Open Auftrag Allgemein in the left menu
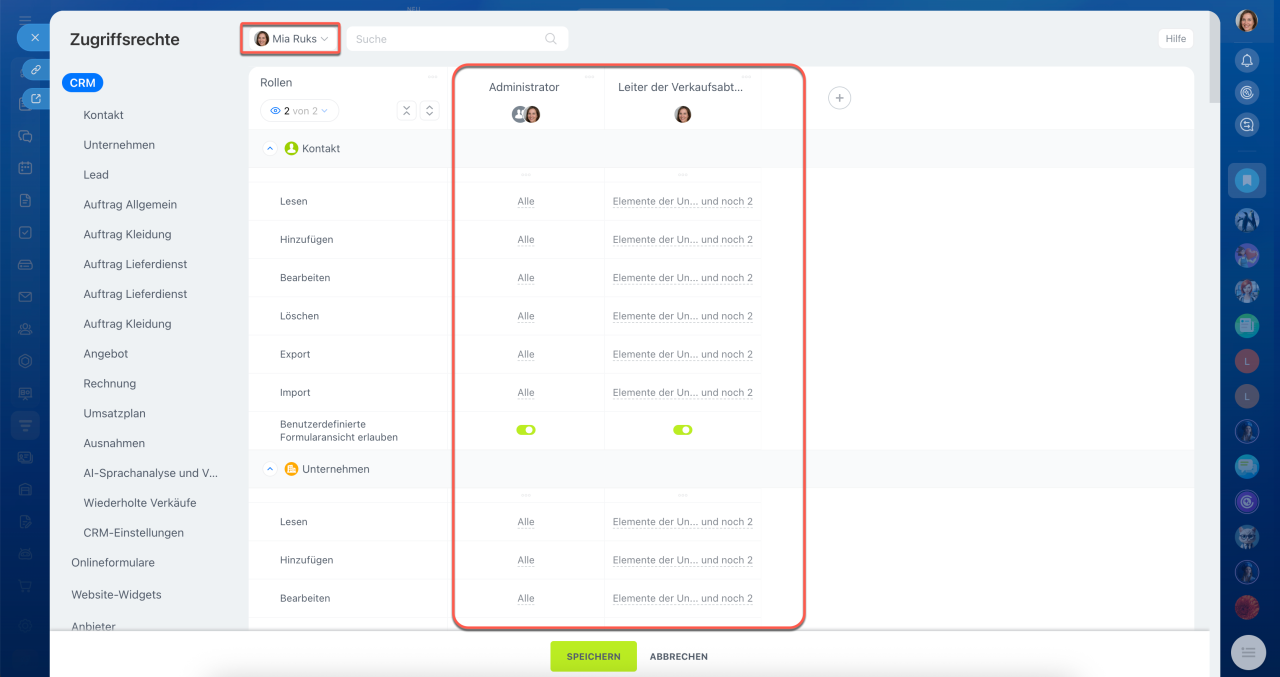 click(x=130, y=205)
